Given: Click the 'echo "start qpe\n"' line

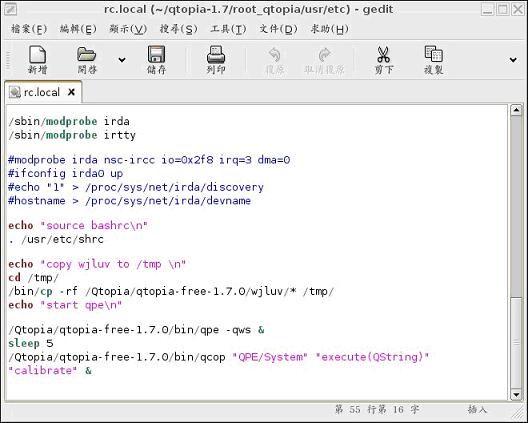Looking at the screenshot, I should (65, 305).
